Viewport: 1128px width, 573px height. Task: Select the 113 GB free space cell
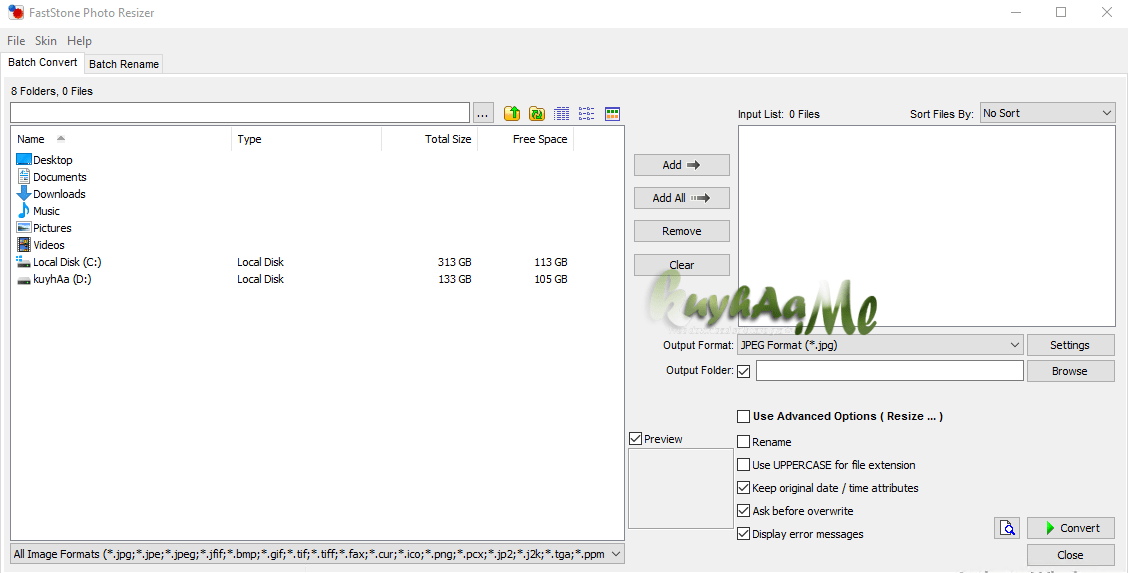coord(551,262)
